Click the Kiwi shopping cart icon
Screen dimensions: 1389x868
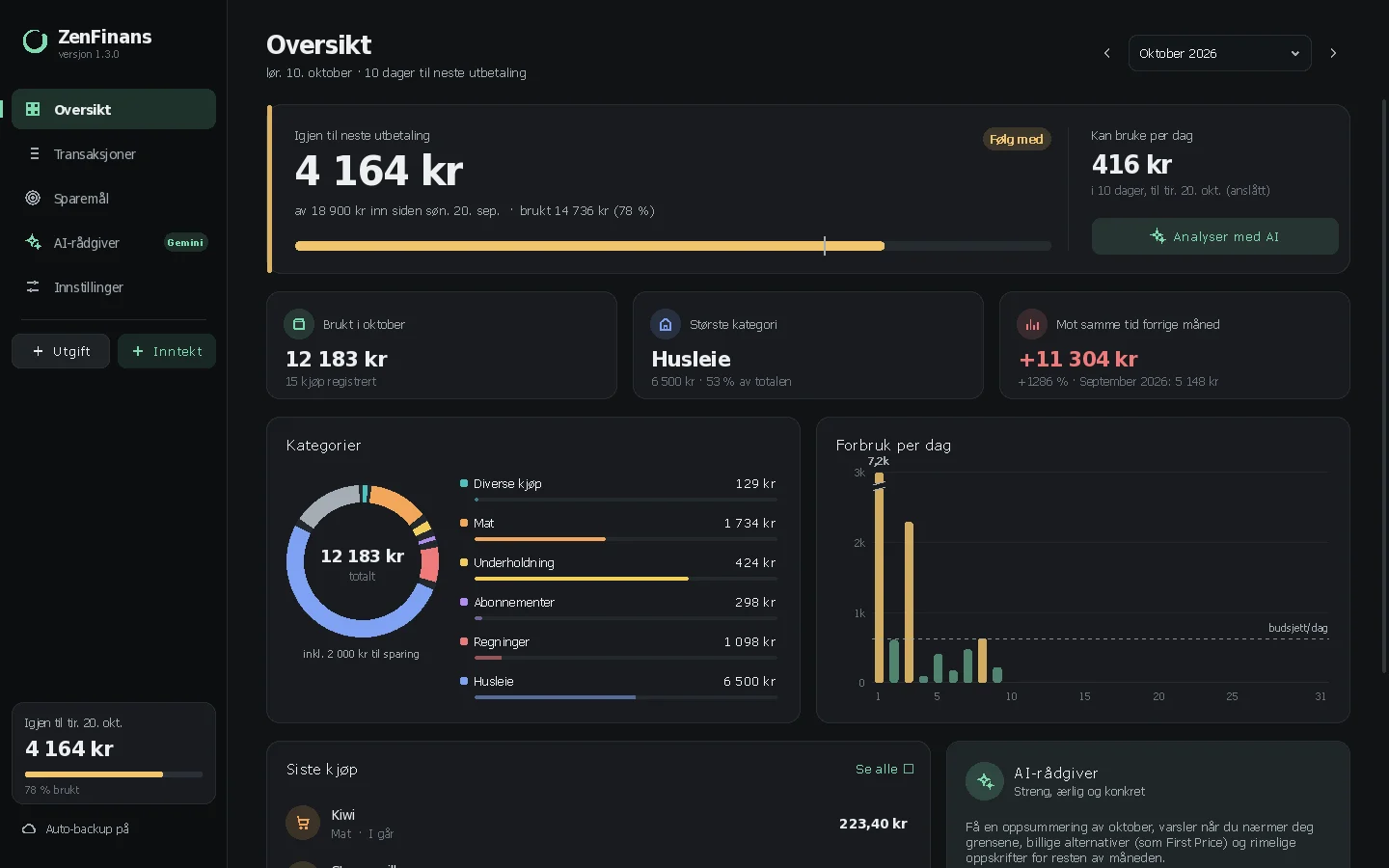click(303, 823)
